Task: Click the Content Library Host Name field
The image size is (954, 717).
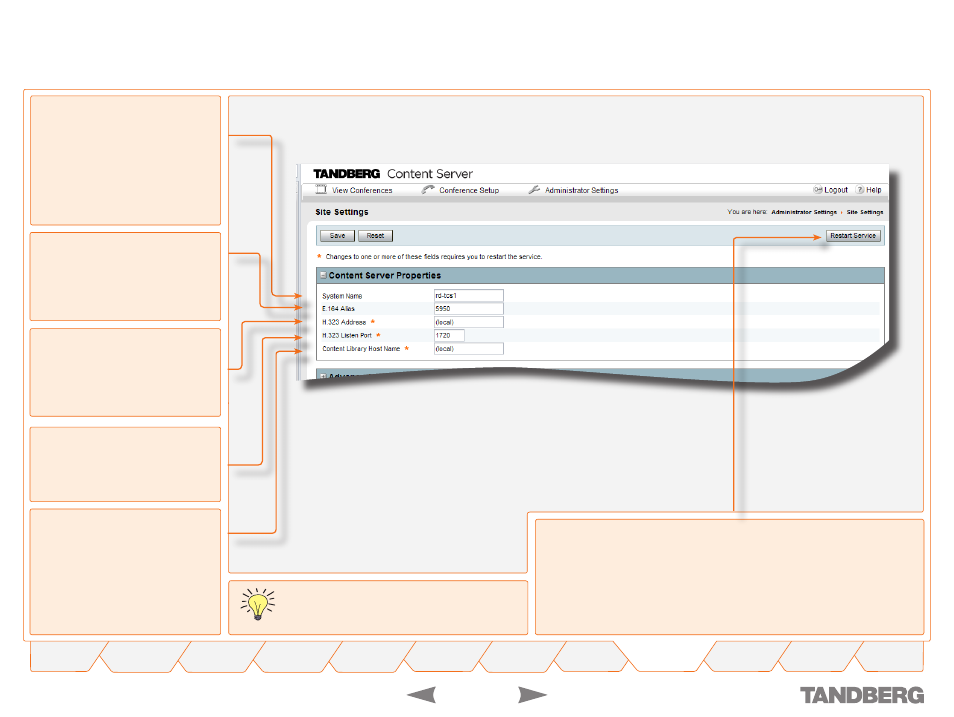Action: [468, 349]
